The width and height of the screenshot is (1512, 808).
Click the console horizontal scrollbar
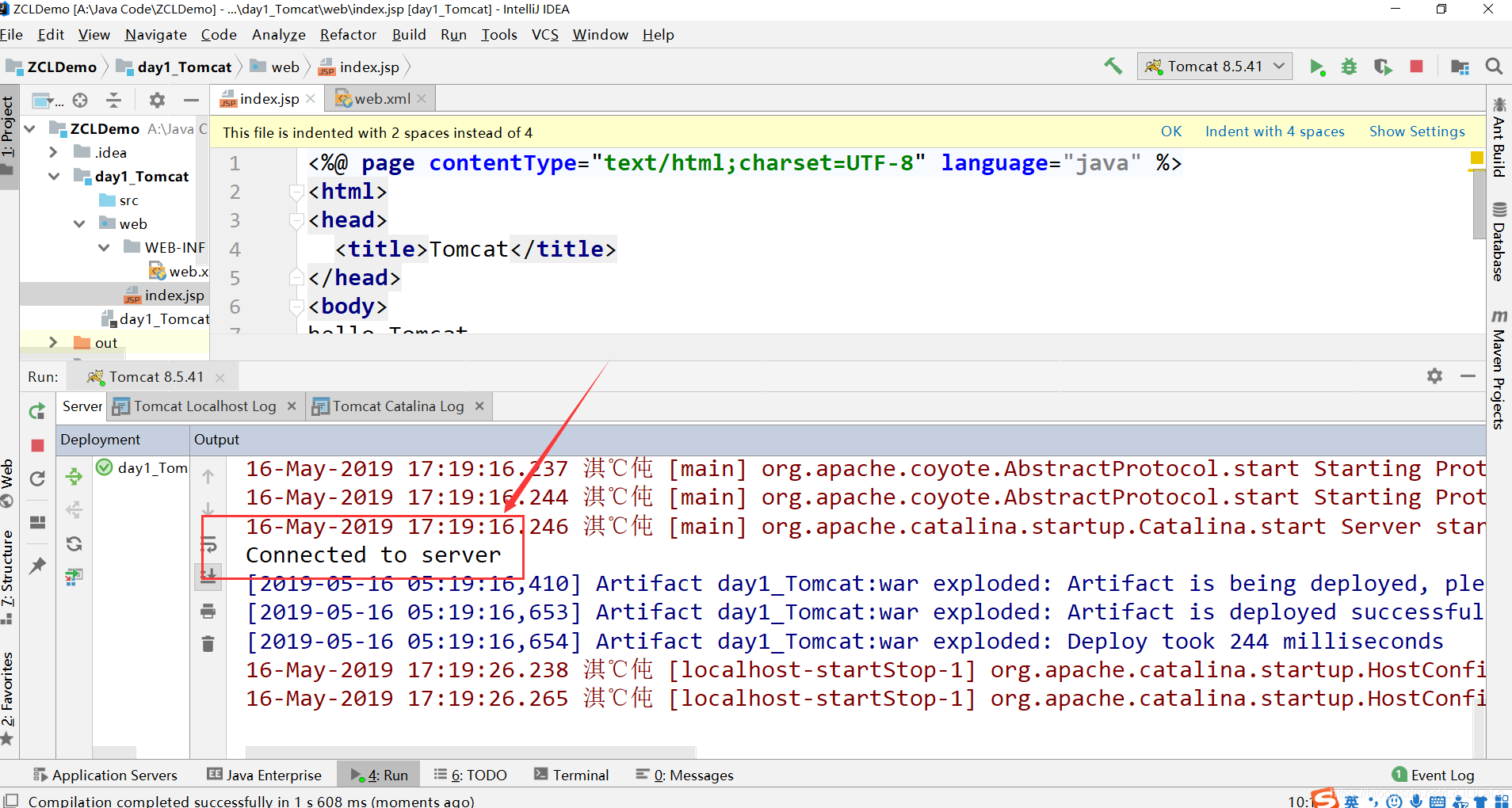click(x=471, y=752)
